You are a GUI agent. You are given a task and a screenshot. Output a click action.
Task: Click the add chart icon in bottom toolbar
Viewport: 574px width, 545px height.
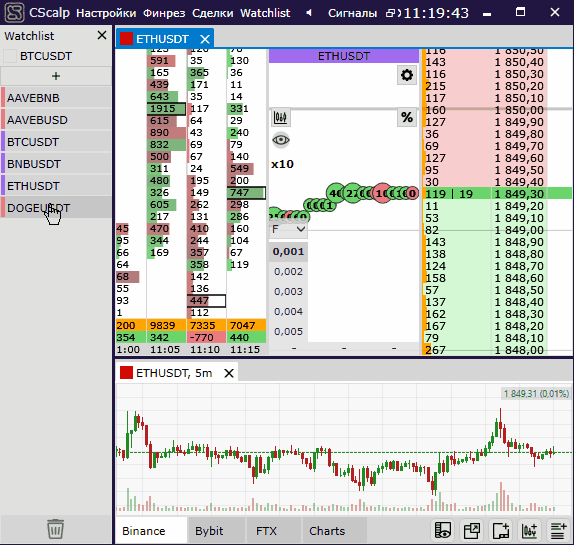[529, 530]
